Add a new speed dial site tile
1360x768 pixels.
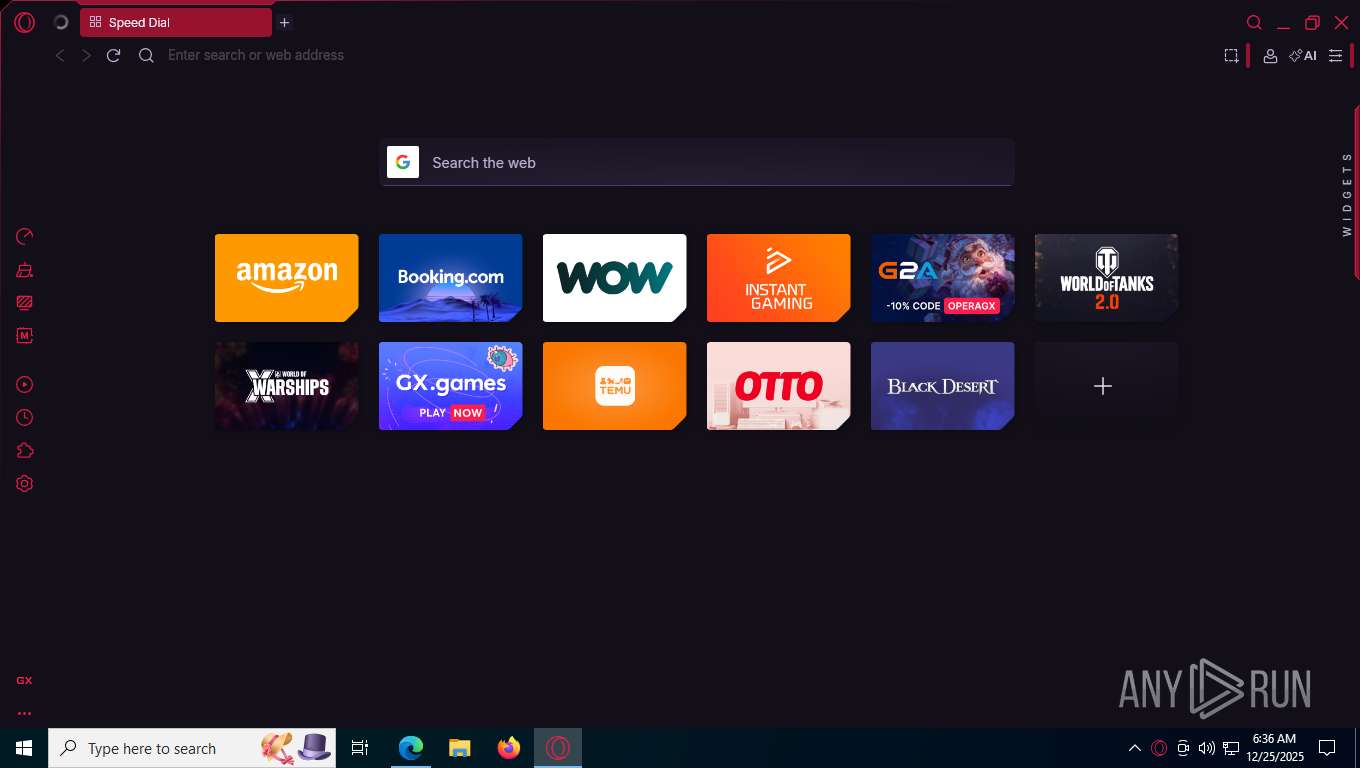click(x=1106, y=386)
